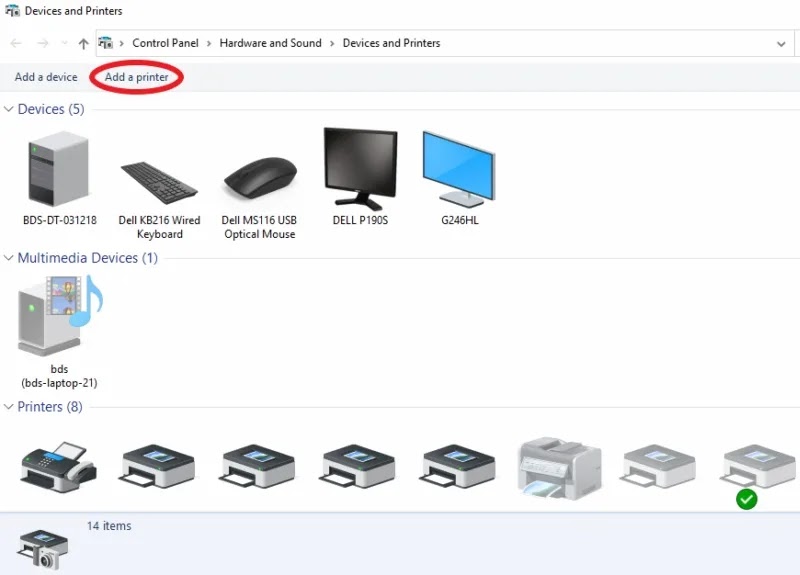This screenshot has width=800, height=575.
Task: Open the chevron before Control Panel in breadcrumb
Action: (121, 43)
